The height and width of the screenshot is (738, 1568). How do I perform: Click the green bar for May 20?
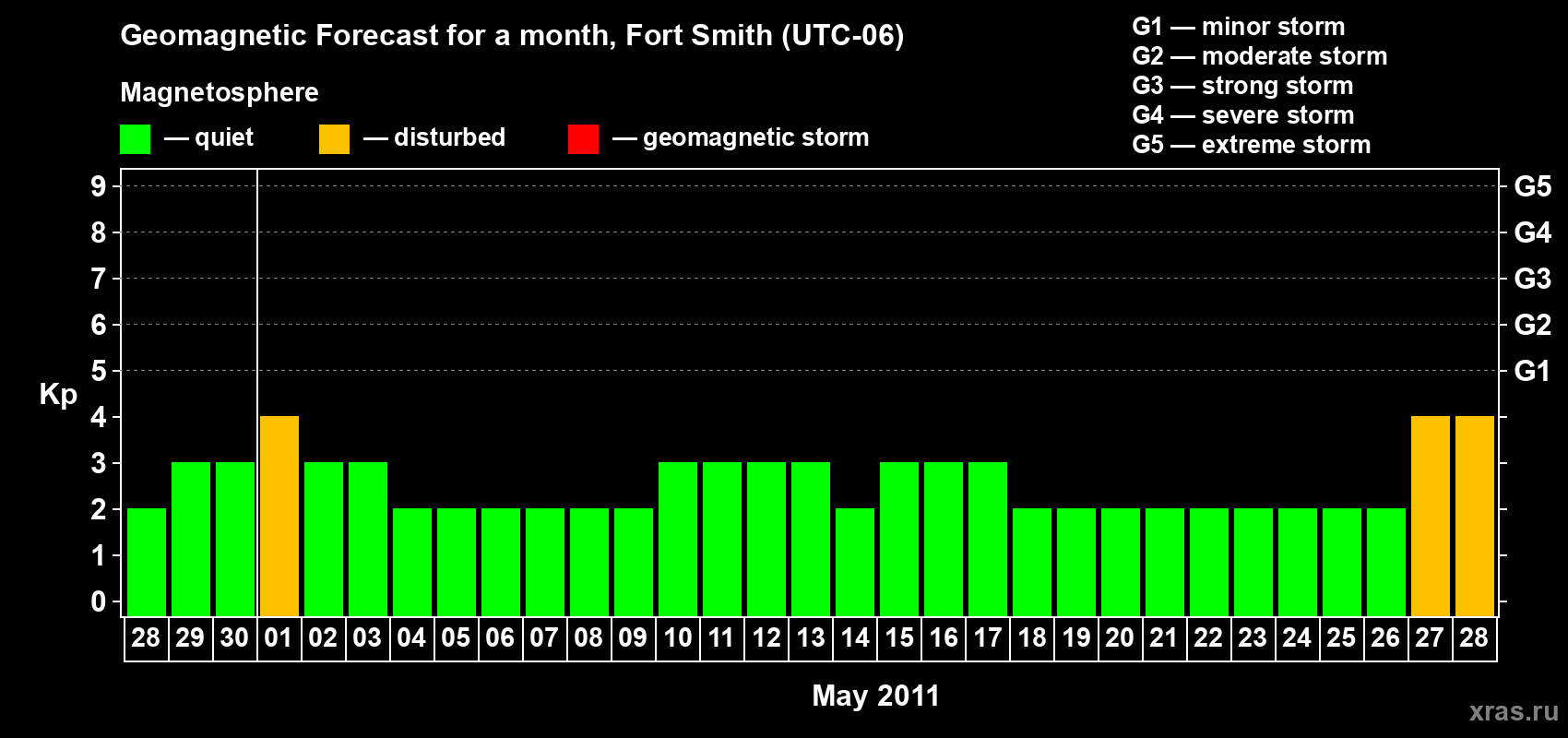click(x=1121, y=562)
